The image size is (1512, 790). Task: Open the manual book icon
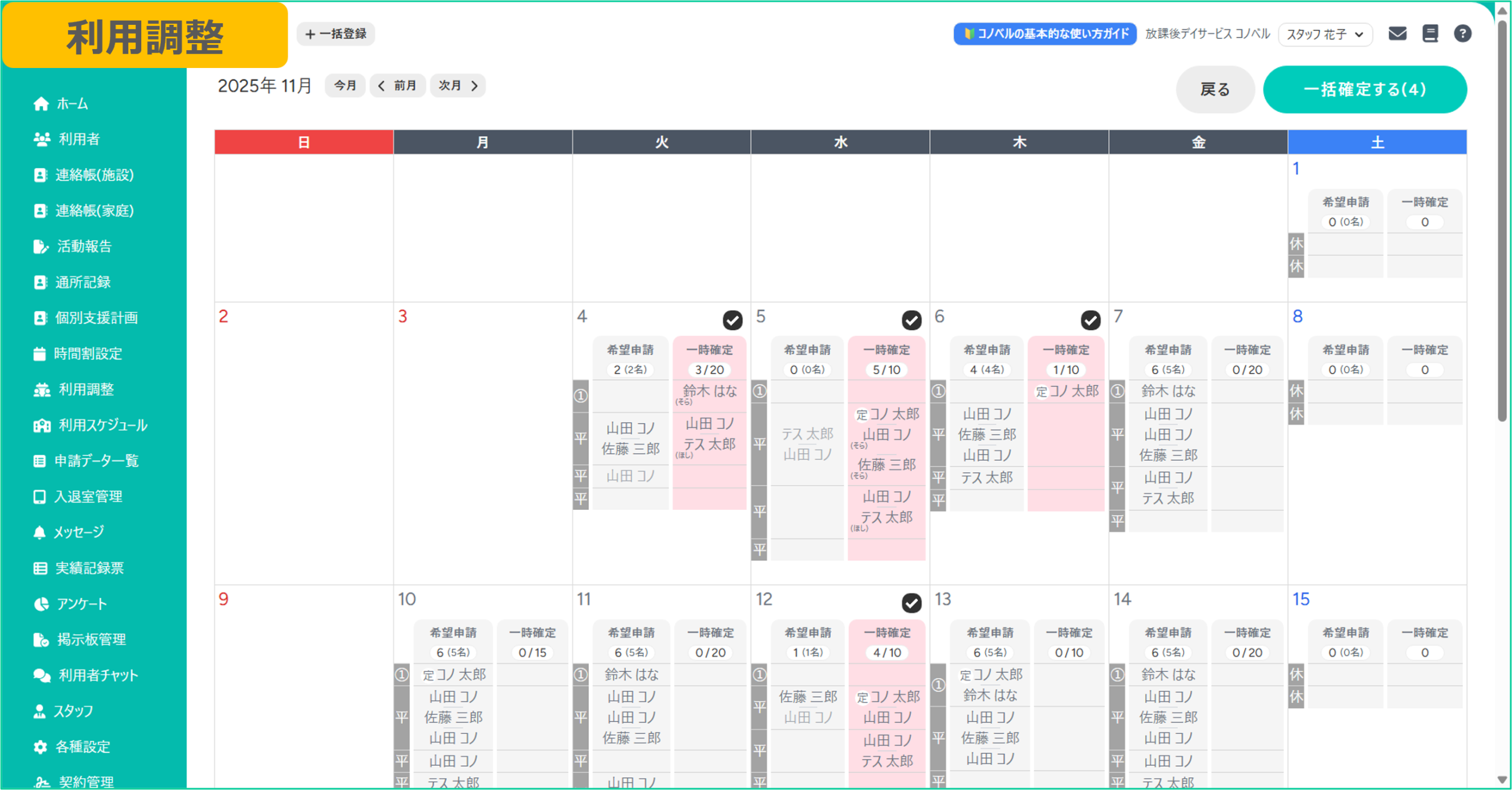pos(1430,34)
